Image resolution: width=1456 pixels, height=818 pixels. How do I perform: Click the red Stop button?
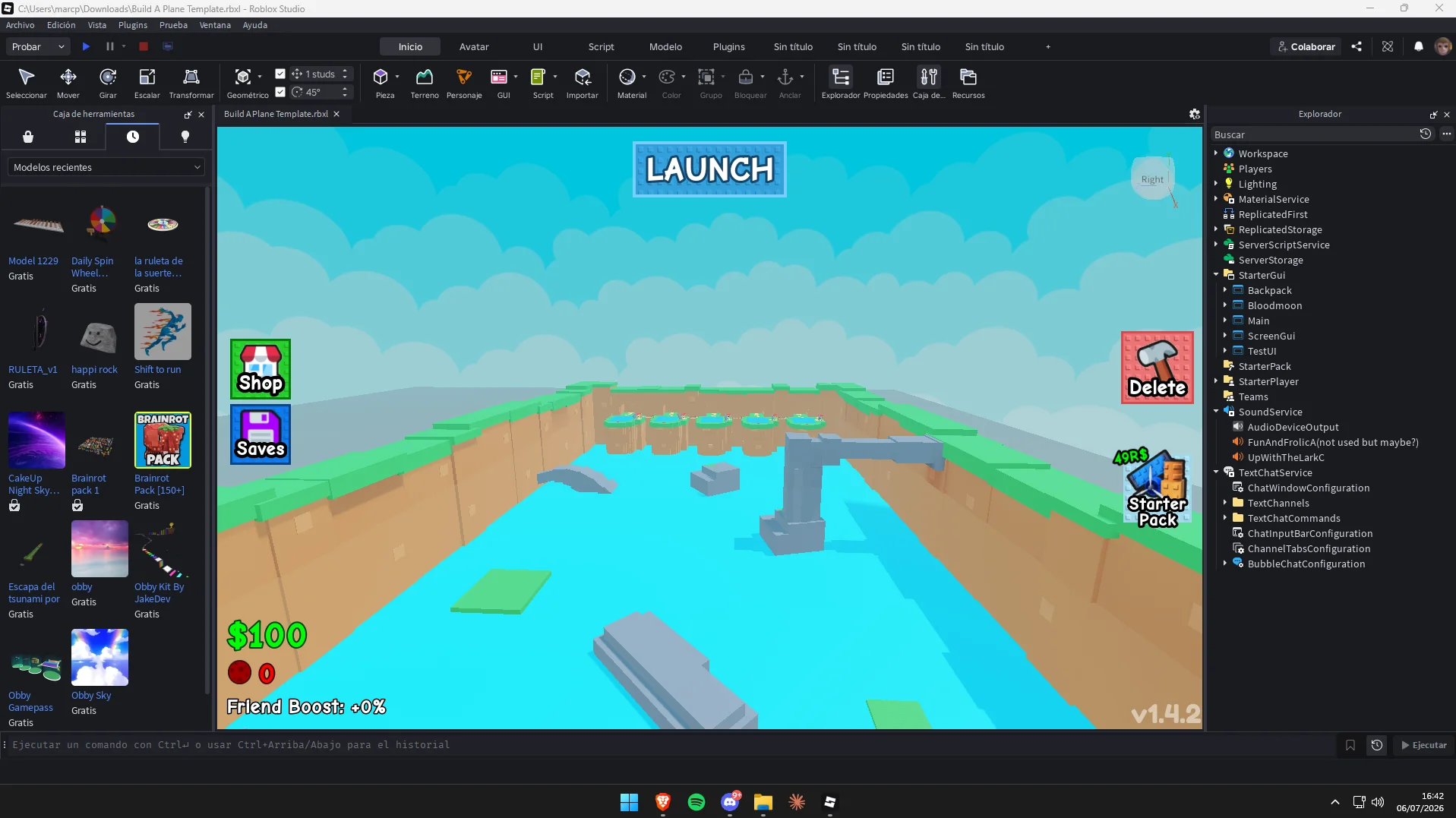coord(144,46)
